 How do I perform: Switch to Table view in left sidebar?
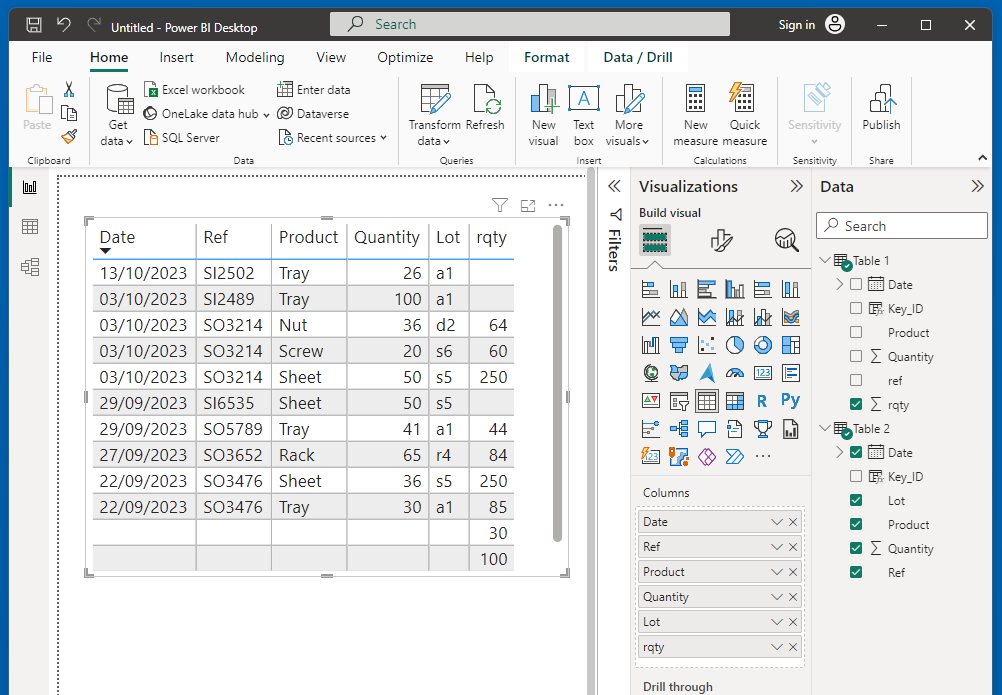click(30, 227)
